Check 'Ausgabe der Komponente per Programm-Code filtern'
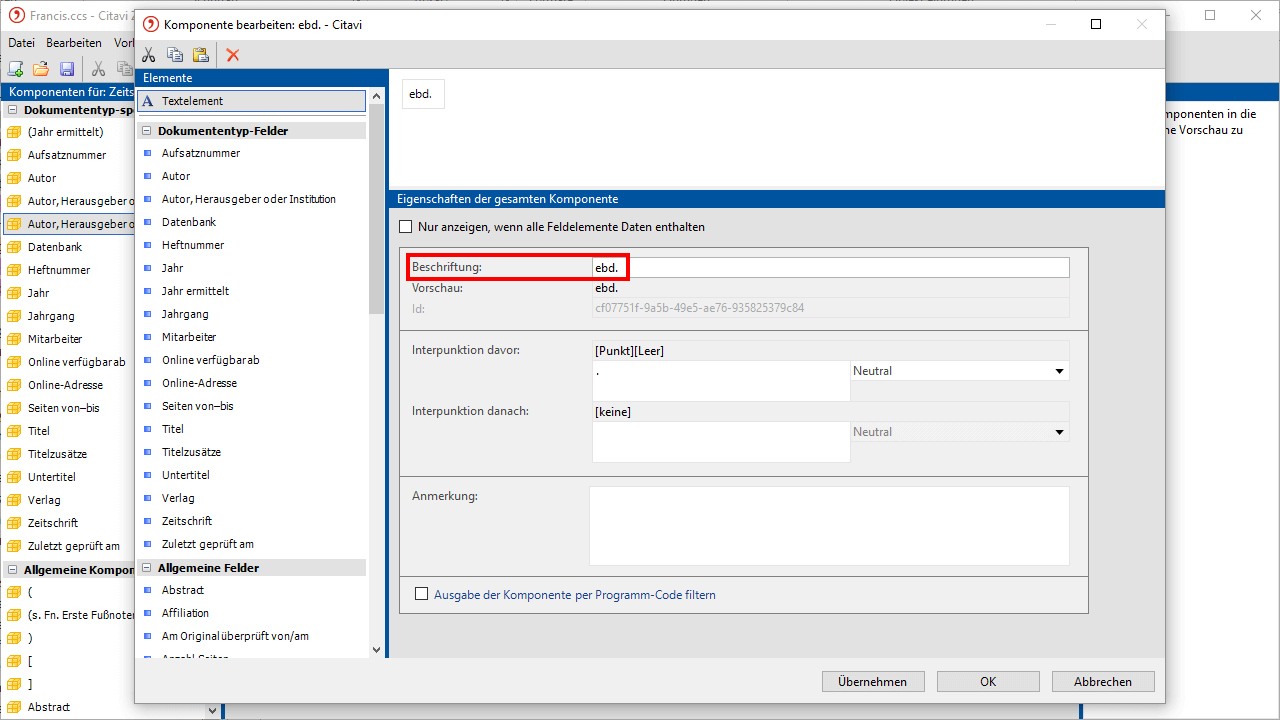Viewport: 1280px width, 720px height. (421, 595)
